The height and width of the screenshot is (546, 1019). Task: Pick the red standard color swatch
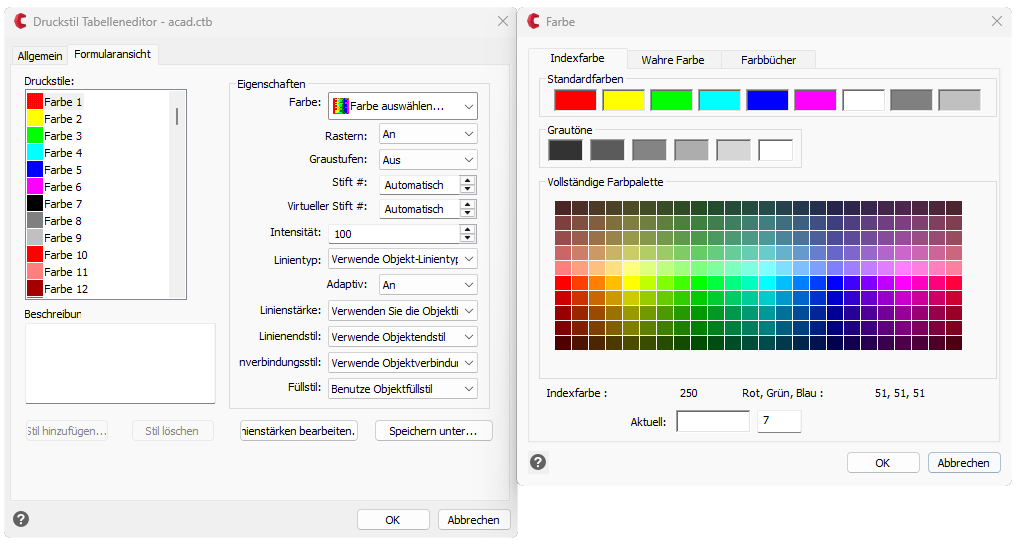coord(575,100)
